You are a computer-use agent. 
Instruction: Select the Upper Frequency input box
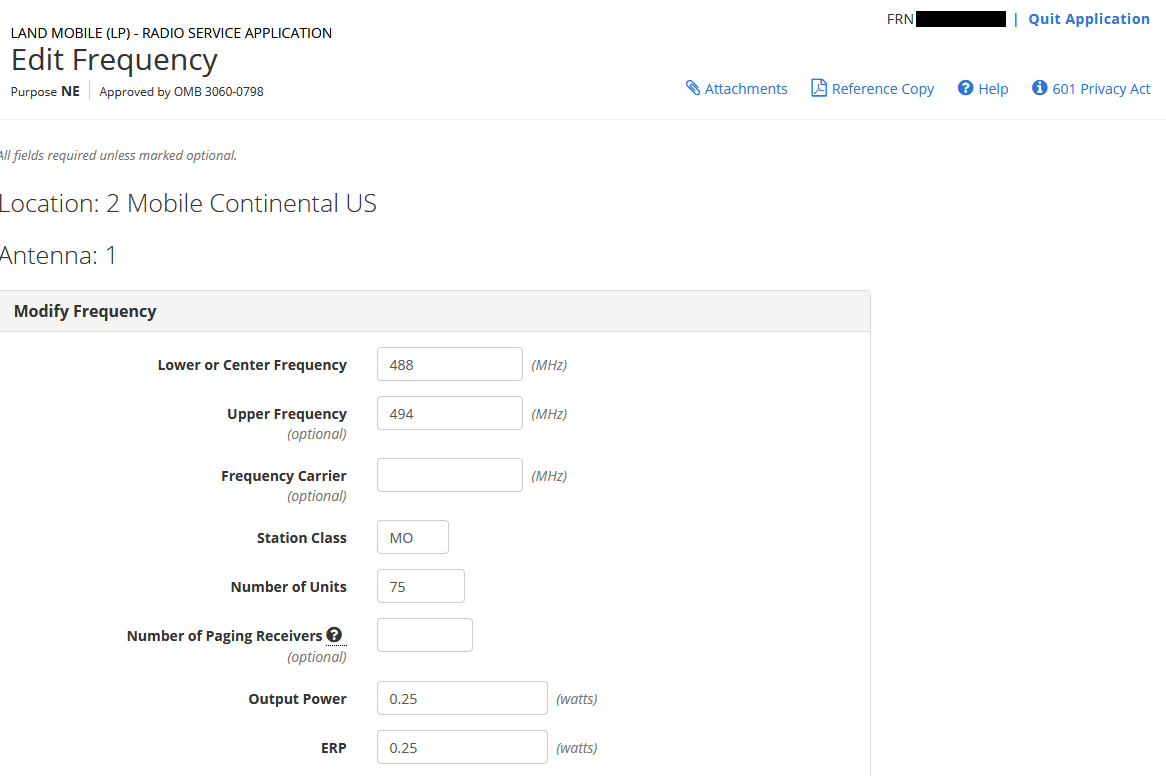[x=449, y=414]
